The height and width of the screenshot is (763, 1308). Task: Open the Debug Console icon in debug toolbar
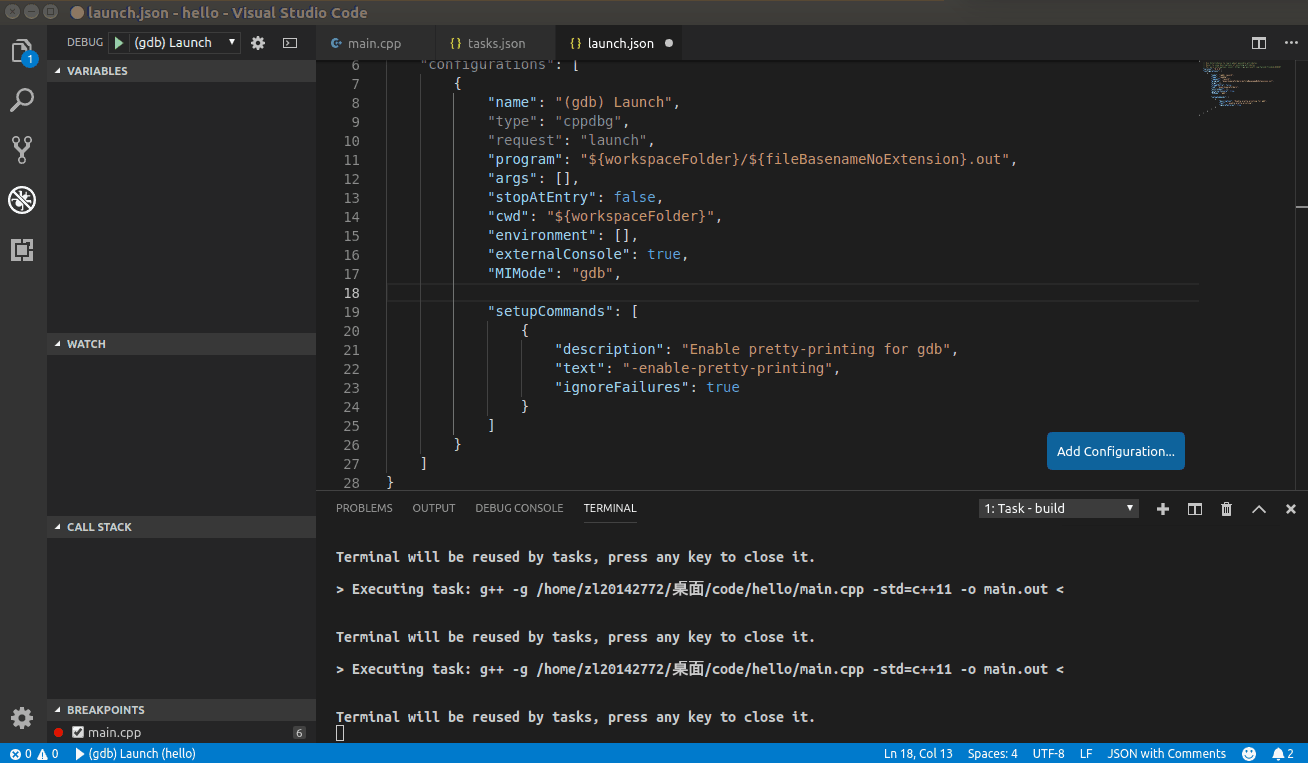point(290,43)
